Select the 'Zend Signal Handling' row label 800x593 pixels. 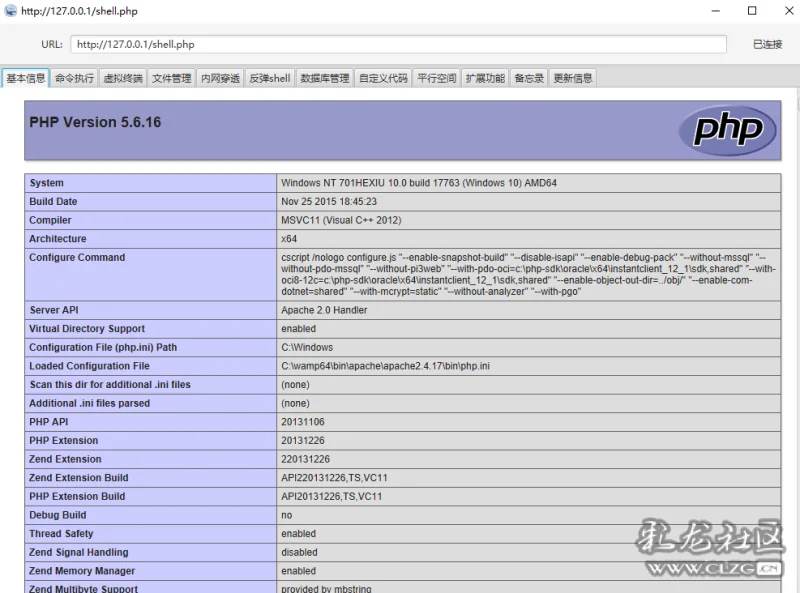tap(79, 552)
